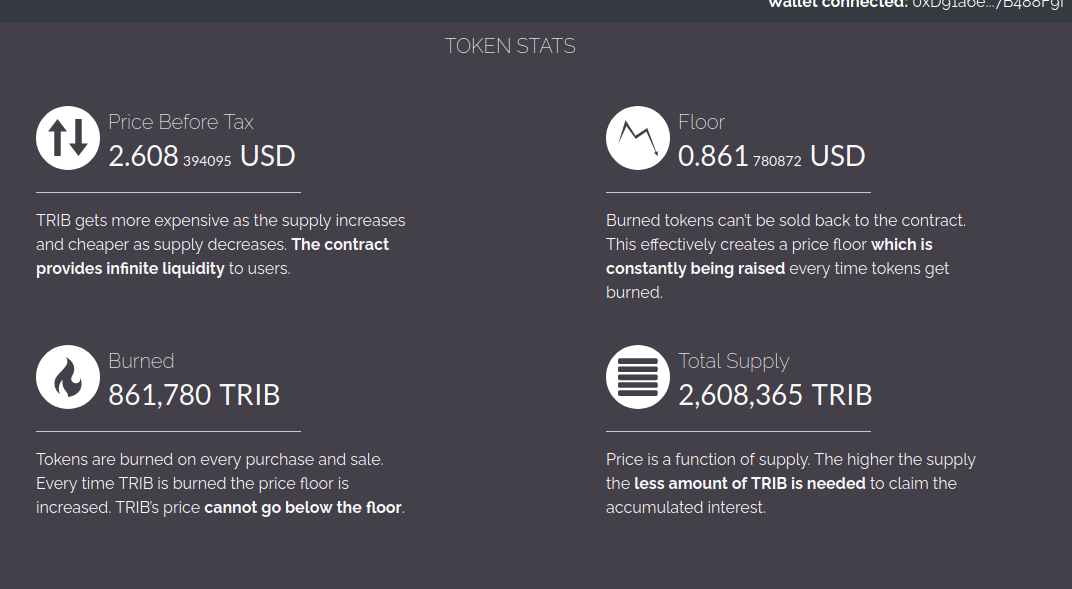Click the Burned label
The image size is (1072, 589).
[x=141, y=361]
